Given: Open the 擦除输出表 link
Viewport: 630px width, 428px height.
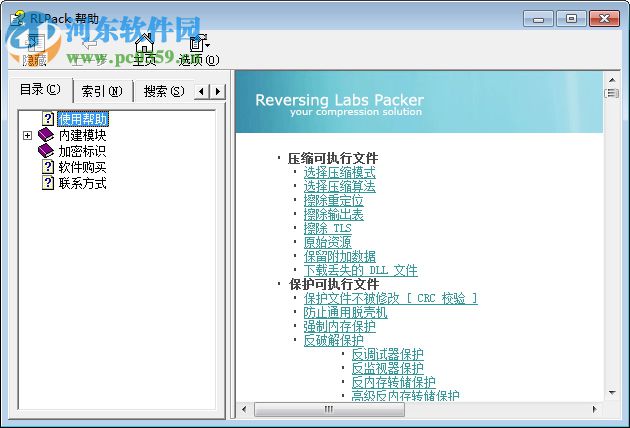Looking at the screenshot, I should (333, 214).
